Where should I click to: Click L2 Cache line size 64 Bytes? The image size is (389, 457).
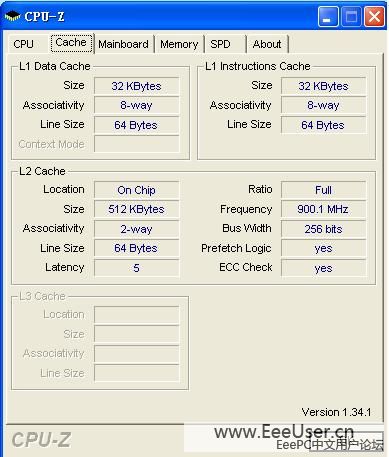point(136,248)
